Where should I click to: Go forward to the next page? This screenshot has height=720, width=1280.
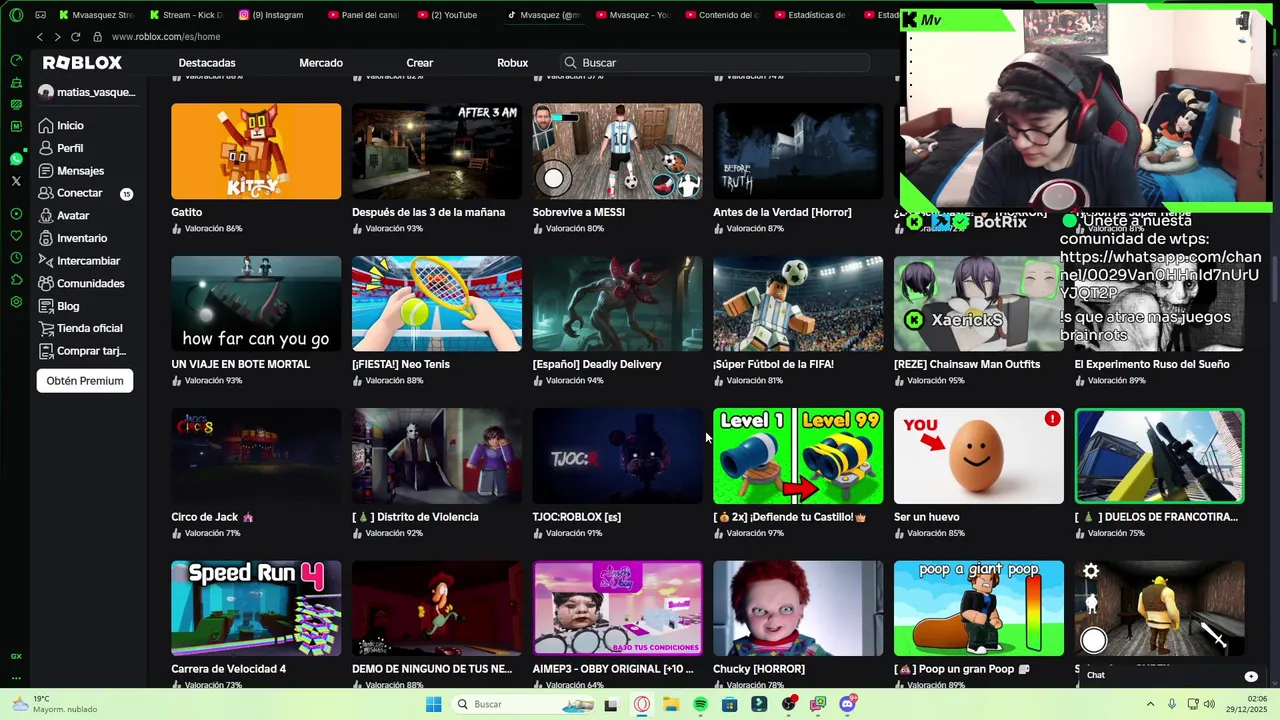(x=57, y=37)
